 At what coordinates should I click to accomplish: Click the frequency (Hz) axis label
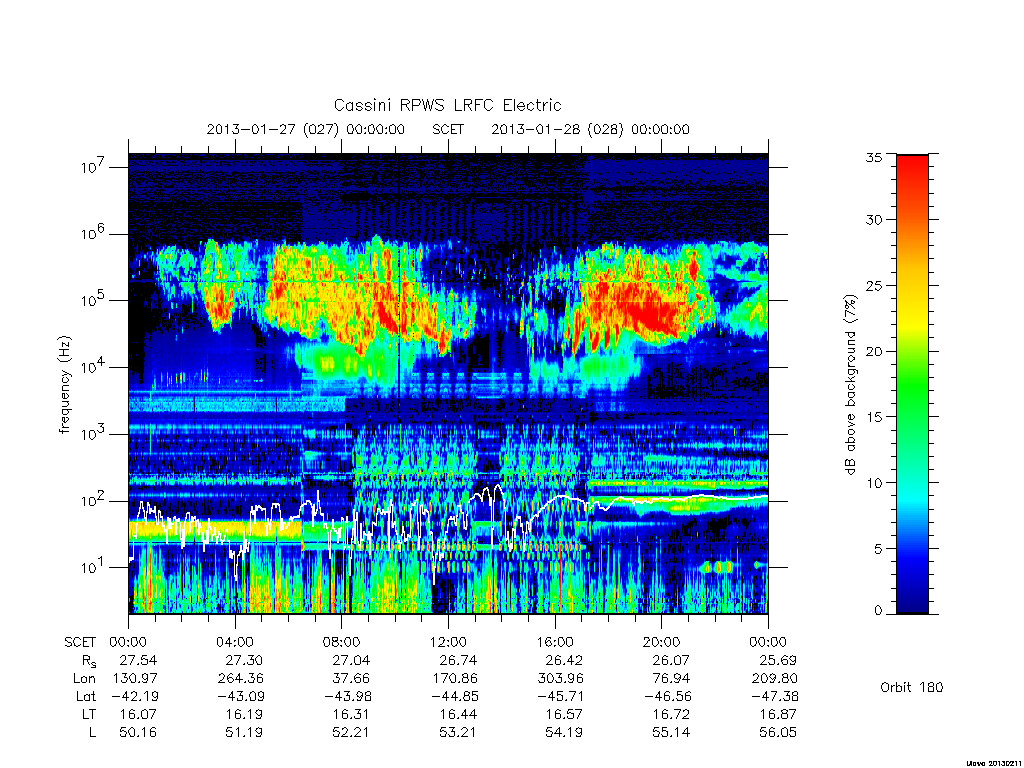[64, 385]
